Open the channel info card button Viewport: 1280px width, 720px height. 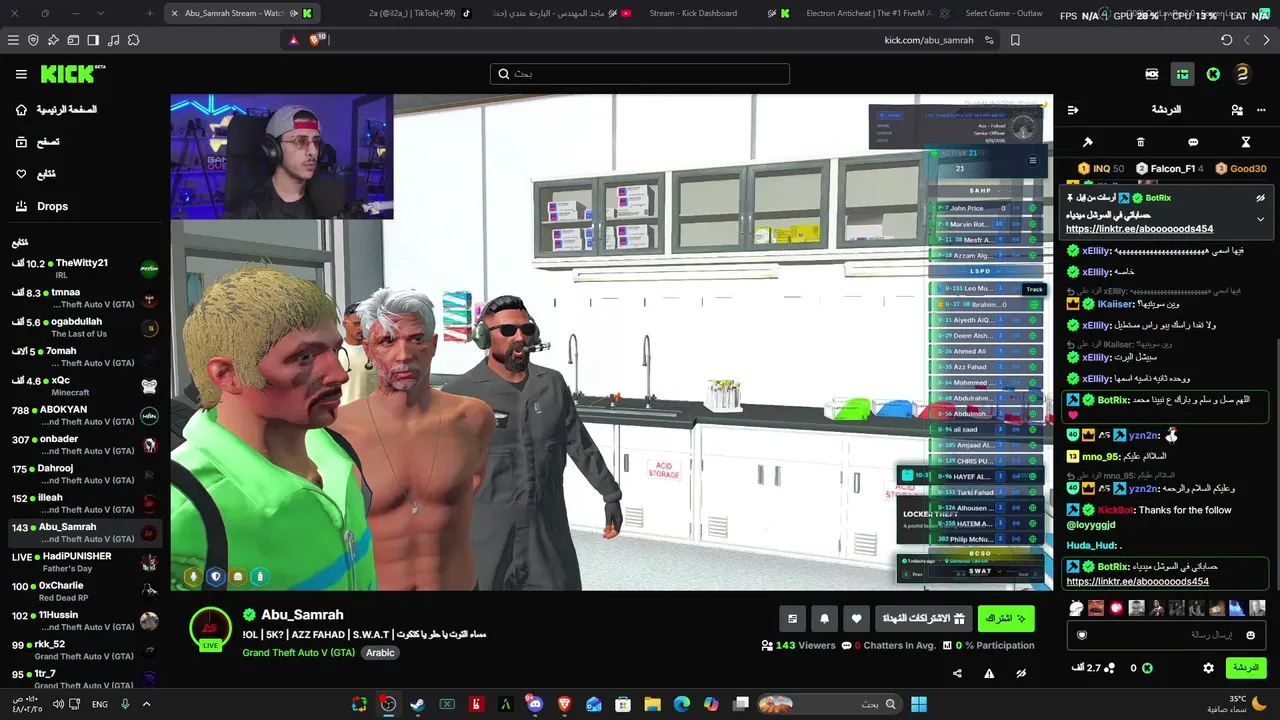792,619
